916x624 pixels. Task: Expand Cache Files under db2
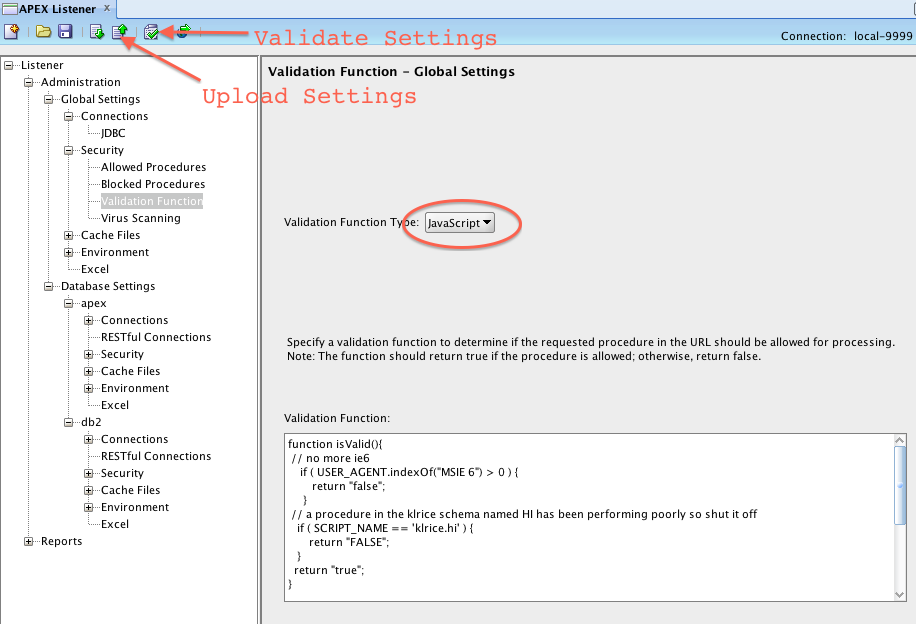(88, 490)
